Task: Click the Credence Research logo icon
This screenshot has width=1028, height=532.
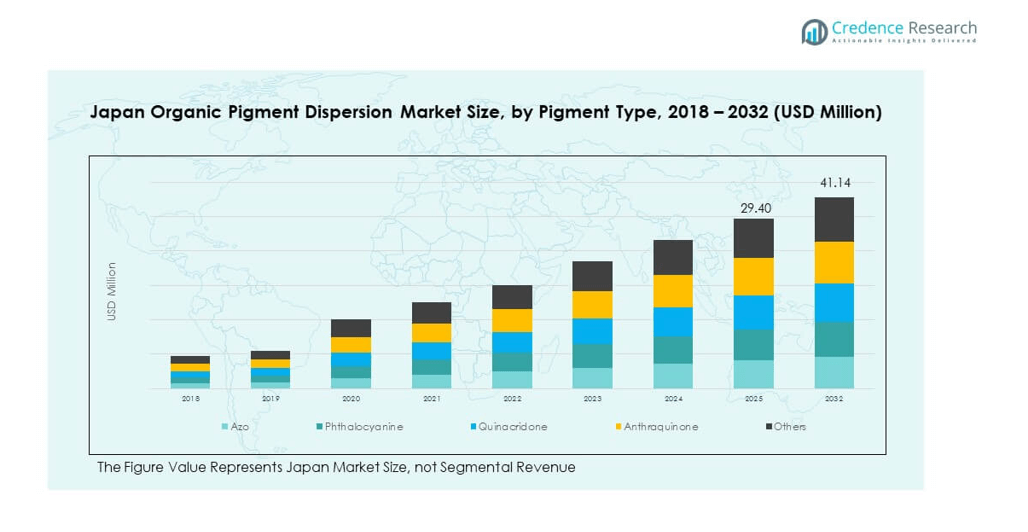Action: (x=814, y=32)
